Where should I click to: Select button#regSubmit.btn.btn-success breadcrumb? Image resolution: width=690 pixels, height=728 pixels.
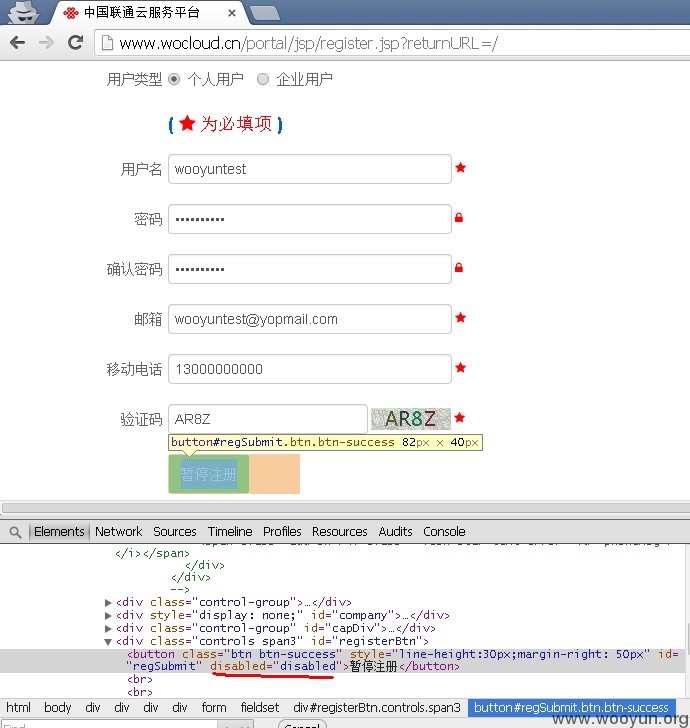coord(571,708)
